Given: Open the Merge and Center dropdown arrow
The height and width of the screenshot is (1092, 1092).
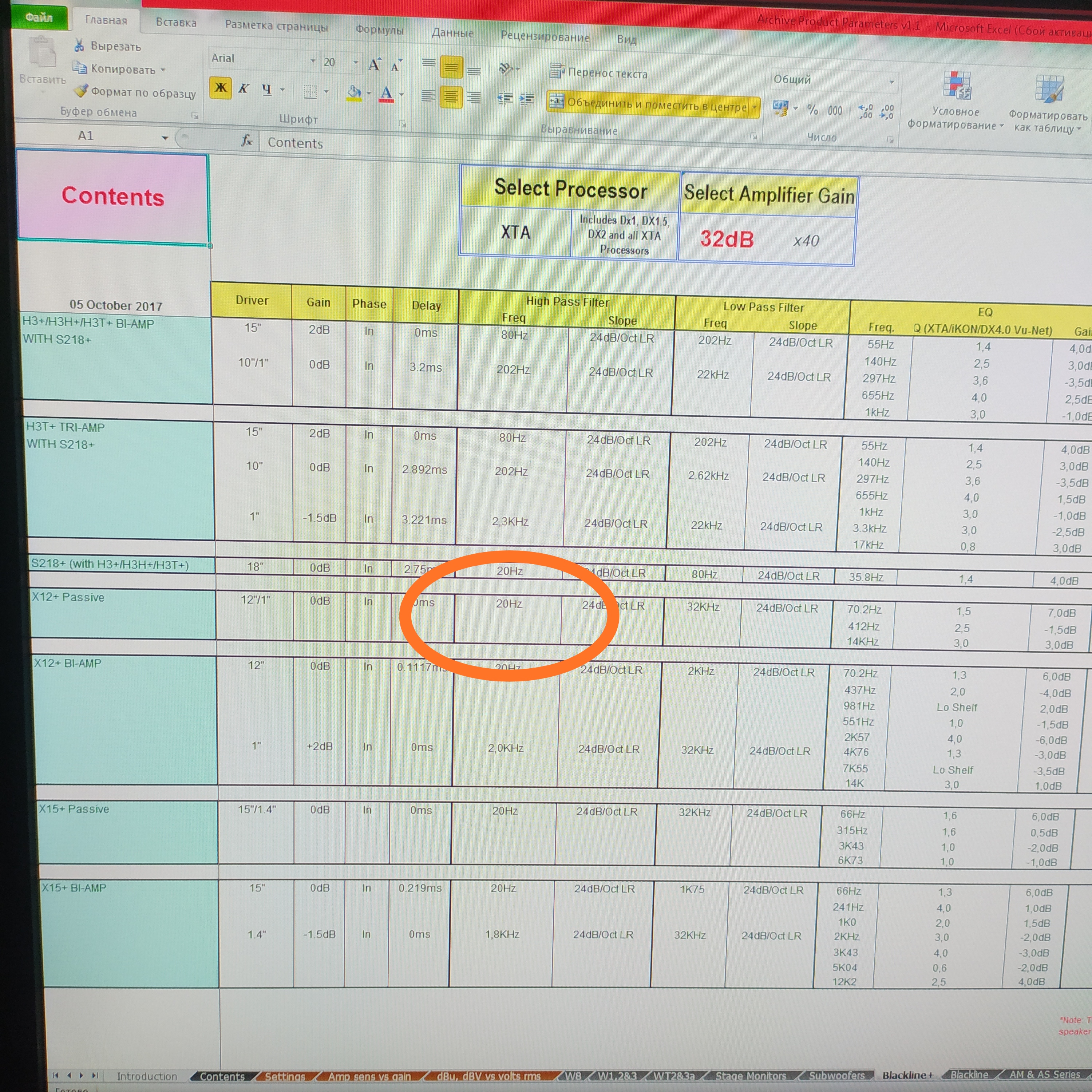Looking at the screenshot, I should (x=754, y=107).
